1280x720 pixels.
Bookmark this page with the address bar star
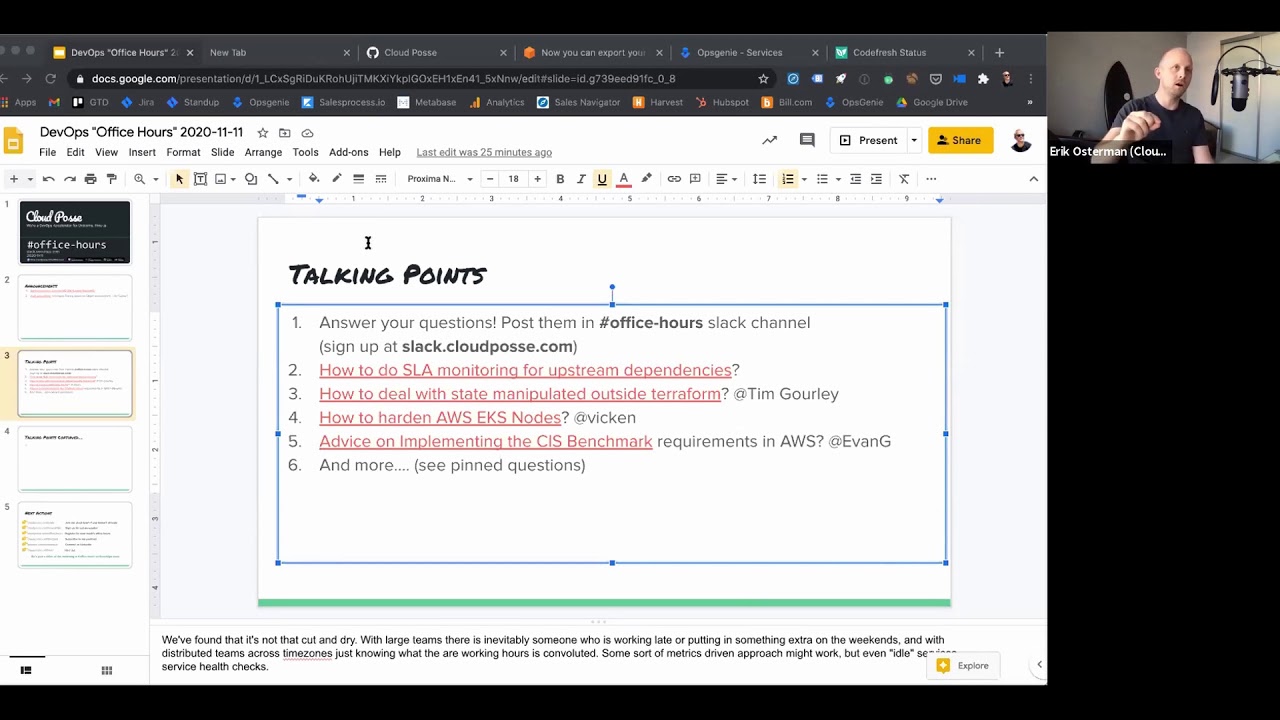(763, 78)
